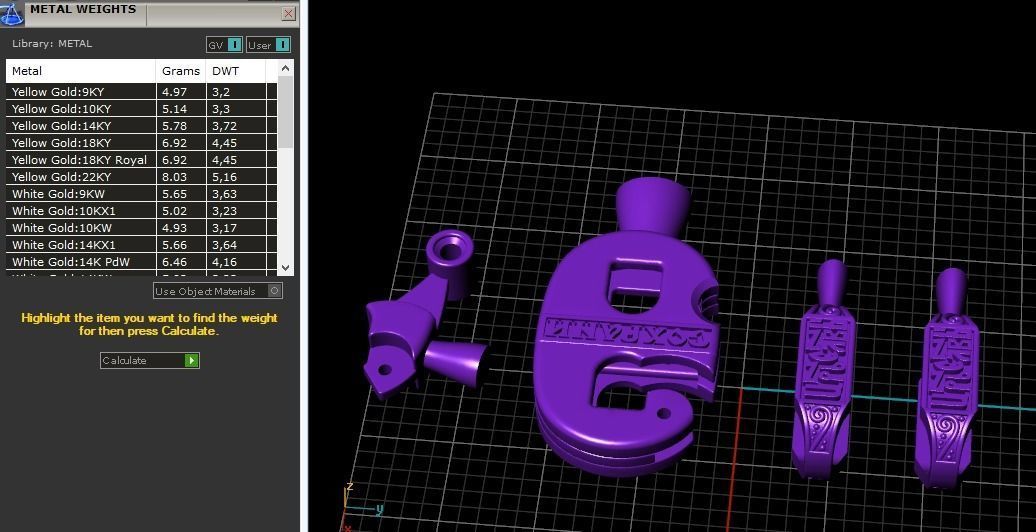Click the metal list scroll up arrow

[x=285, y=68]
